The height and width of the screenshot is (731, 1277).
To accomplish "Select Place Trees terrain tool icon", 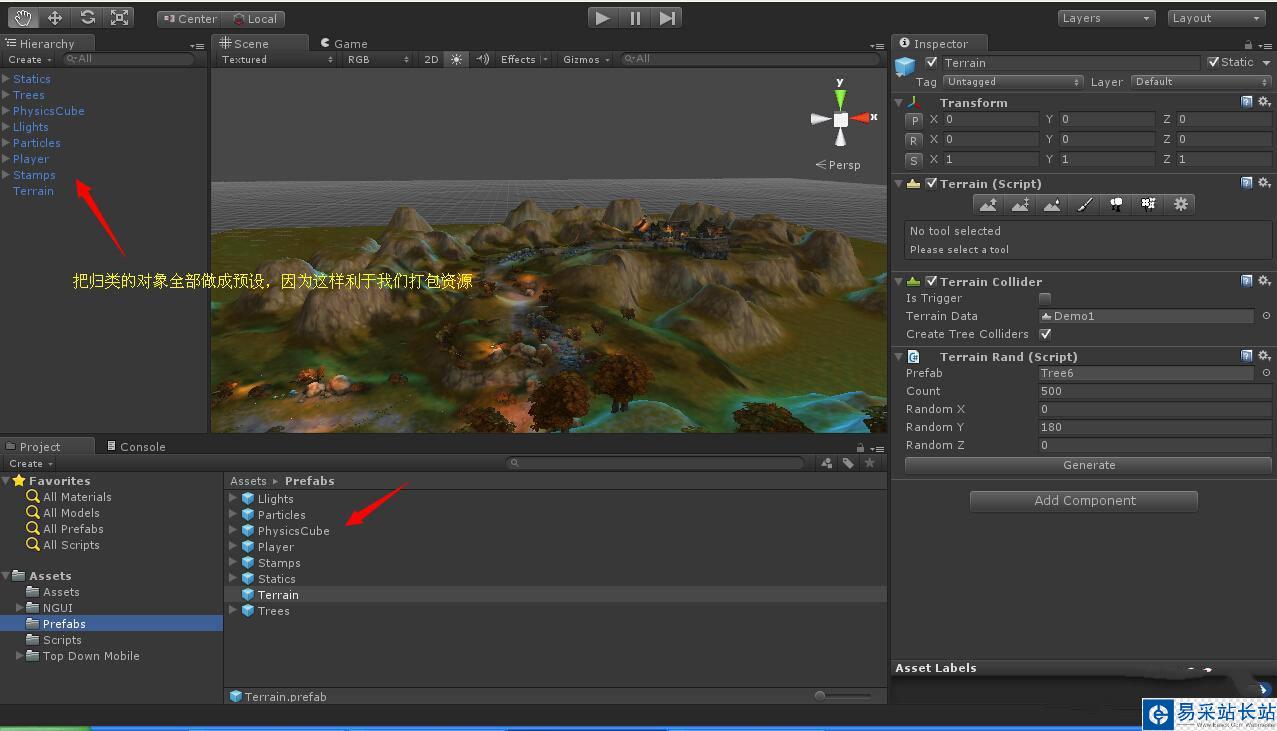I will 1116,204.
